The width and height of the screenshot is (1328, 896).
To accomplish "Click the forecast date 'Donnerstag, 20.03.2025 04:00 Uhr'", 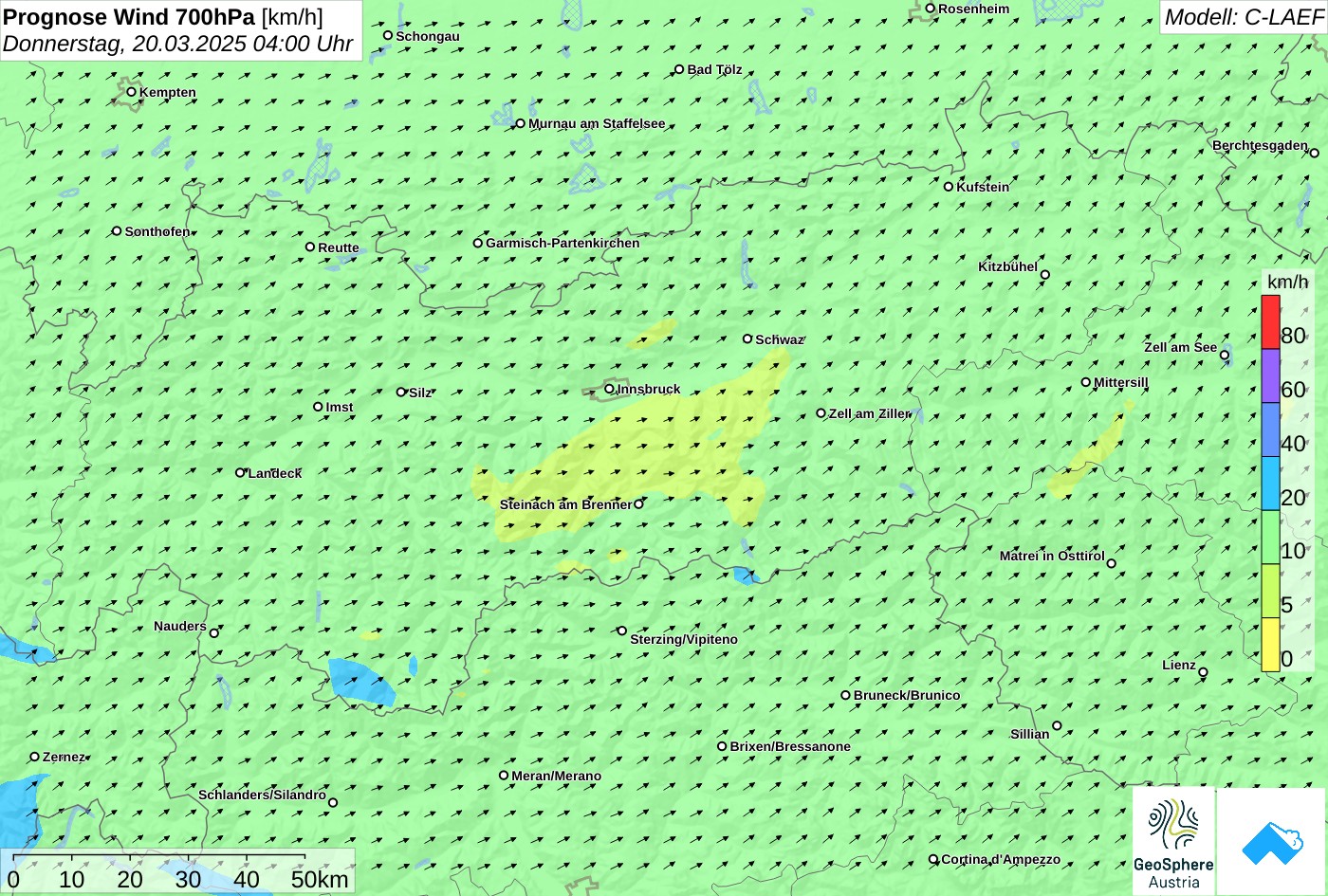I will point(178,44).
